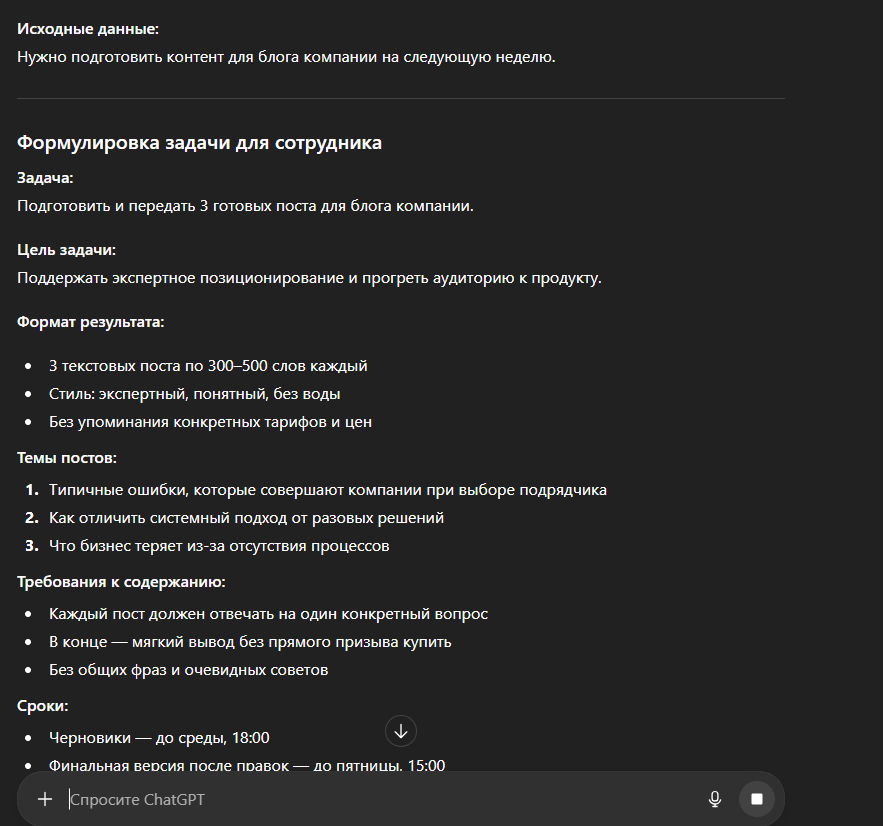
Task: Click the third topic about отсутствия процессов
Action: [x=219, y=546]
